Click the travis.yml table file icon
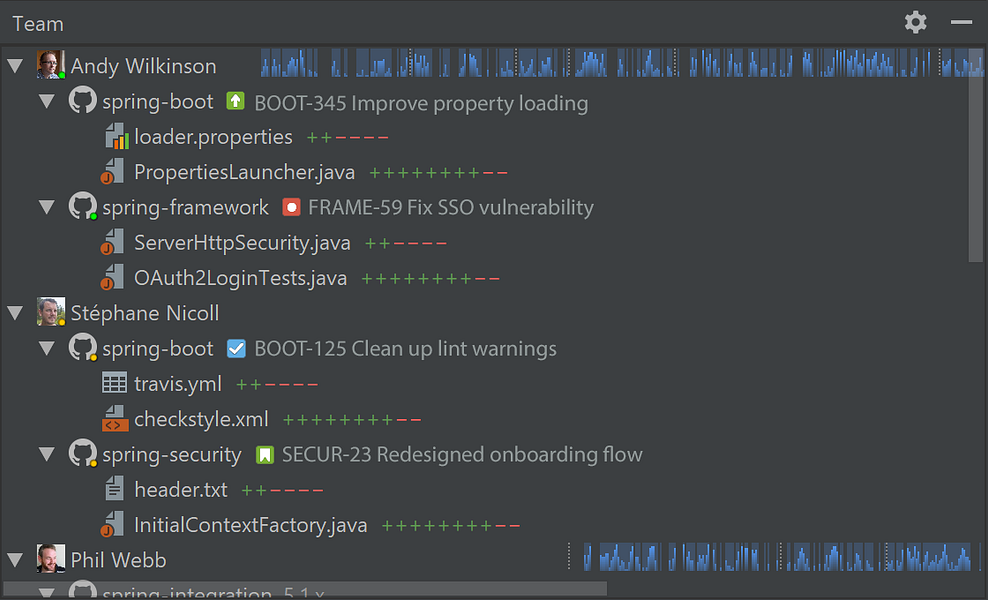Viewport: 988px width, 600px height. click(x=114, y=383)
